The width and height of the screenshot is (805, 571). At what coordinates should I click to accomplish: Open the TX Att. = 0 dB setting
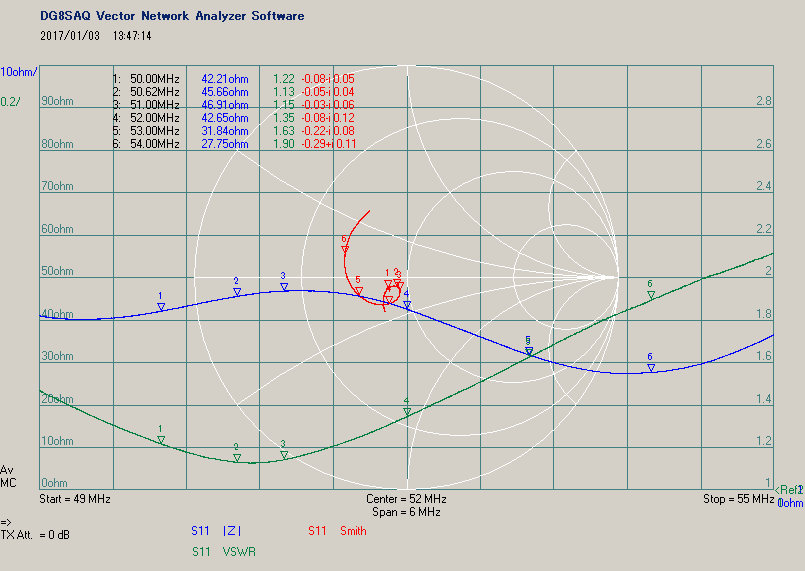(34, 535)
